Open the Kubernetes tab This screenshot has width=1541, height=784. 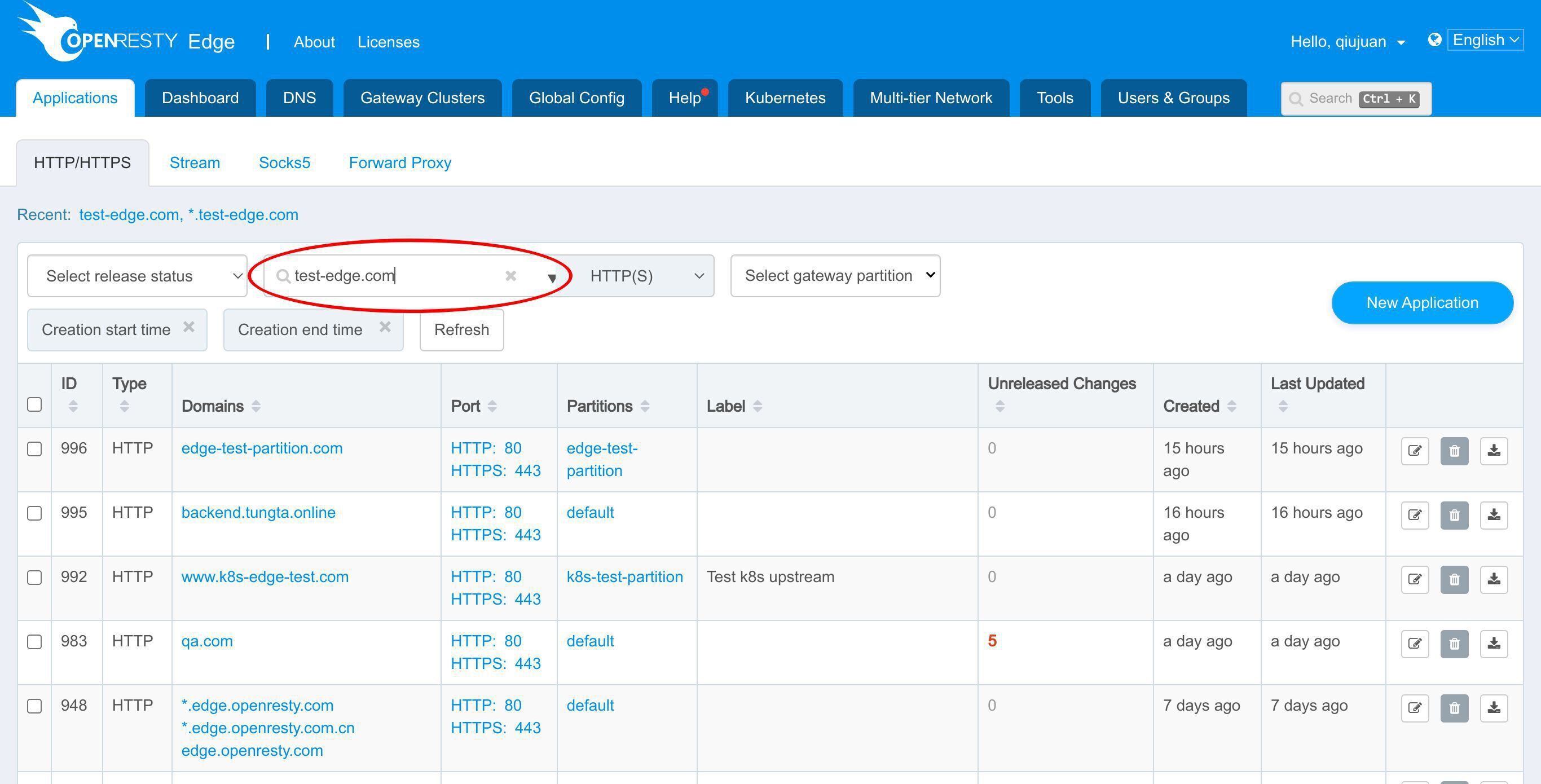[x=785, y=98]
